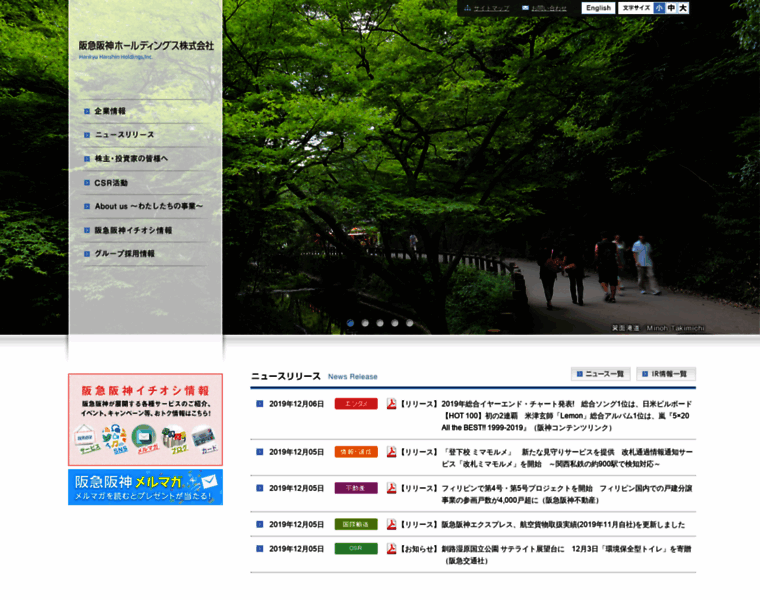The image size is (760, 600).
Task: Click the orange 情報・通信 category tag
Action: pos(356,452)
